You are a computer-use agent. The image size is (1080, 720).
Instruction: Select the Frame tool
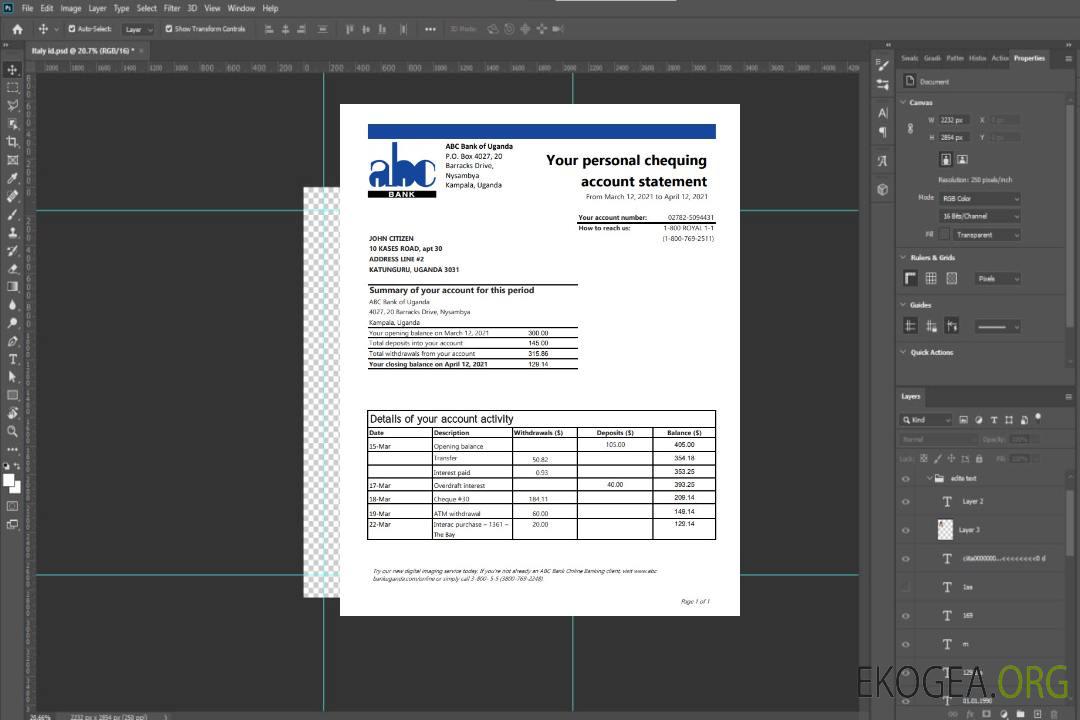tap(12, 160)
